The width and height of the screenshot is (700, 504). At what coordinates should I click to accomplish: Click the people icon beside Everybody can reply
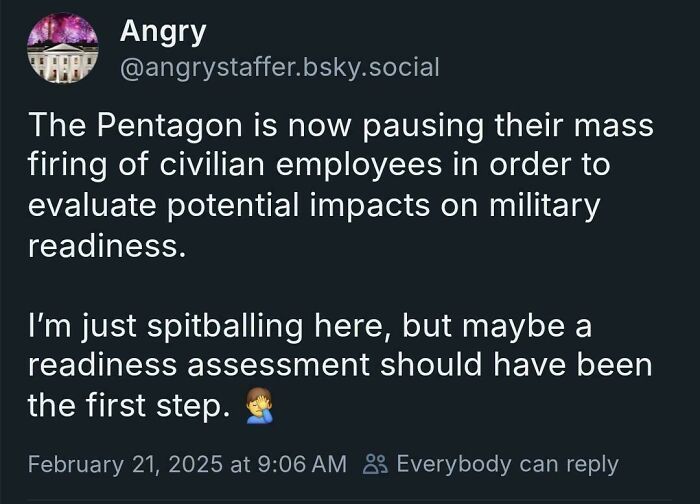(x=376, y=464)
